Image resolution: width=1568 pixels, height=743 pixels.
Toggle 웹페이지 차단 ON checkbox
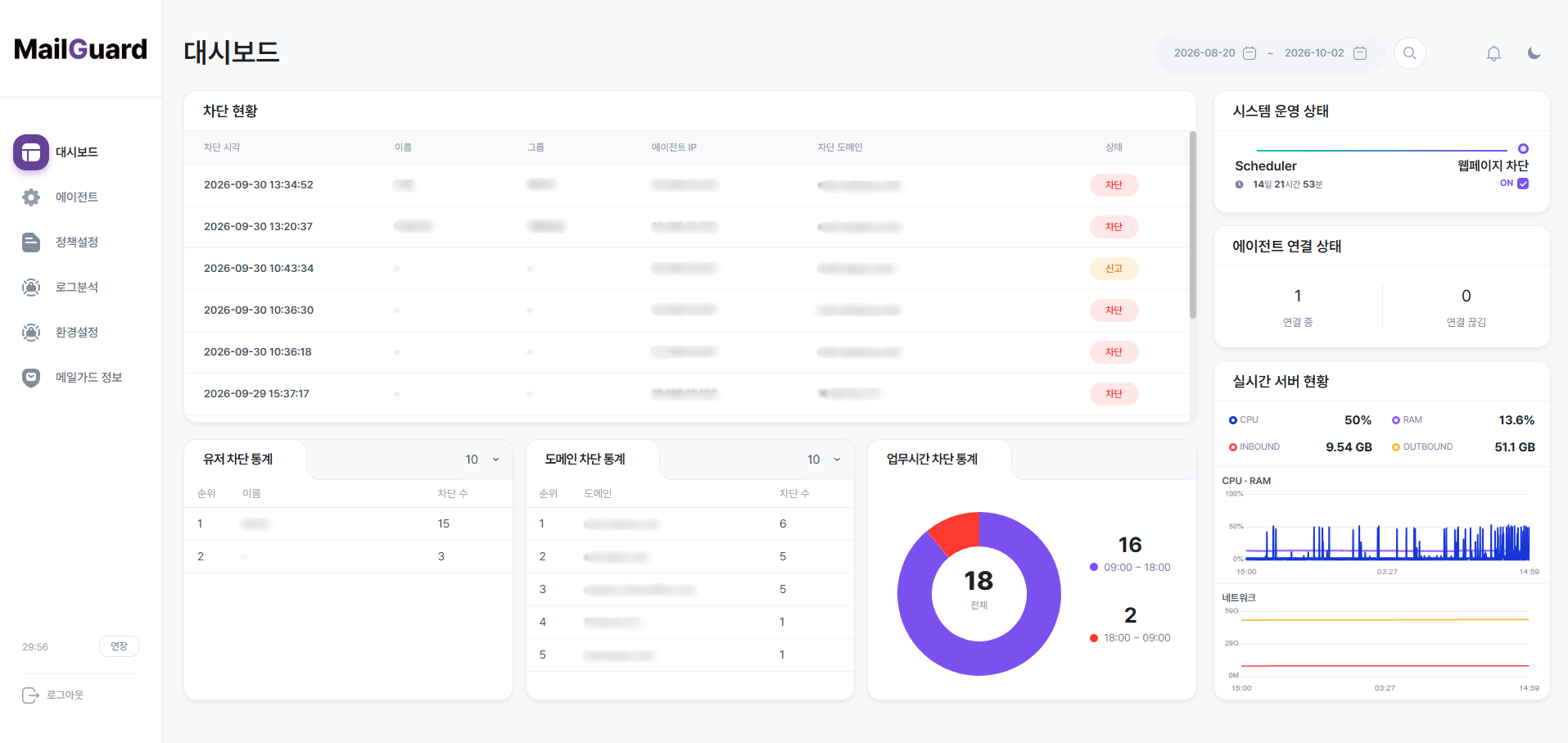[1523, 183]
